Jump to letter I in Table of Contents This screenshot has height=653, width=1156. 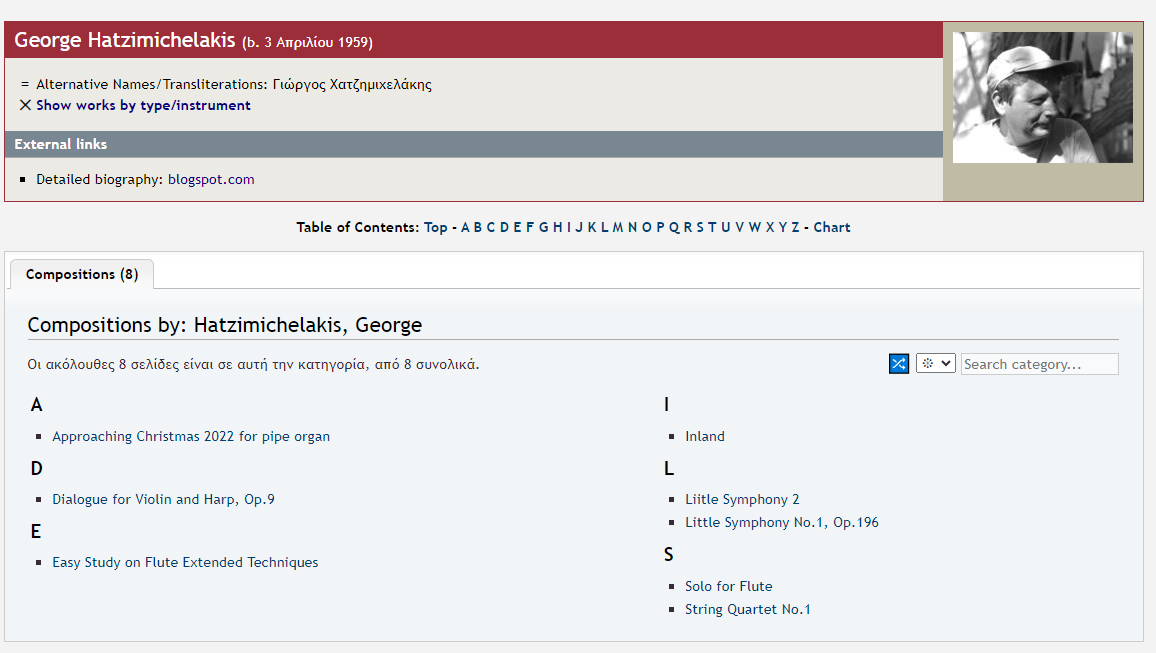pos(569,227)
